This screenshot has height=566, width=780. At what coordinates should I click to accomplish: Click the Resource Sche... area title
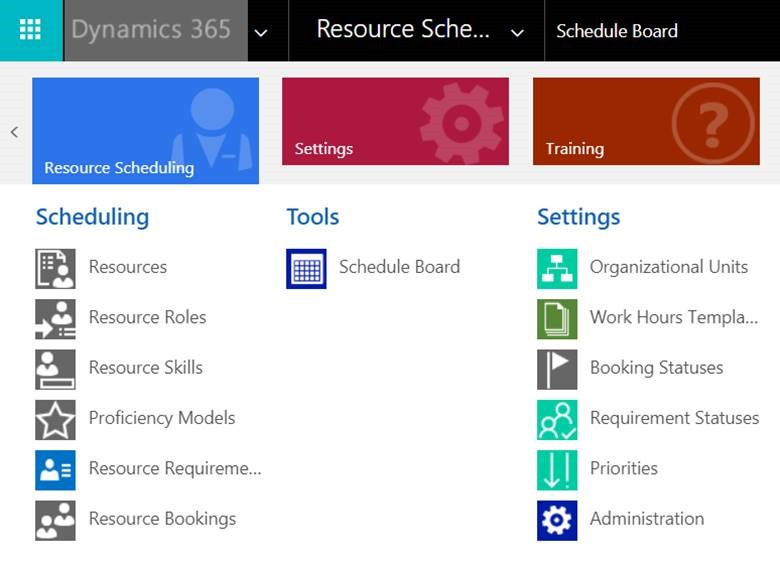point(403,29)
